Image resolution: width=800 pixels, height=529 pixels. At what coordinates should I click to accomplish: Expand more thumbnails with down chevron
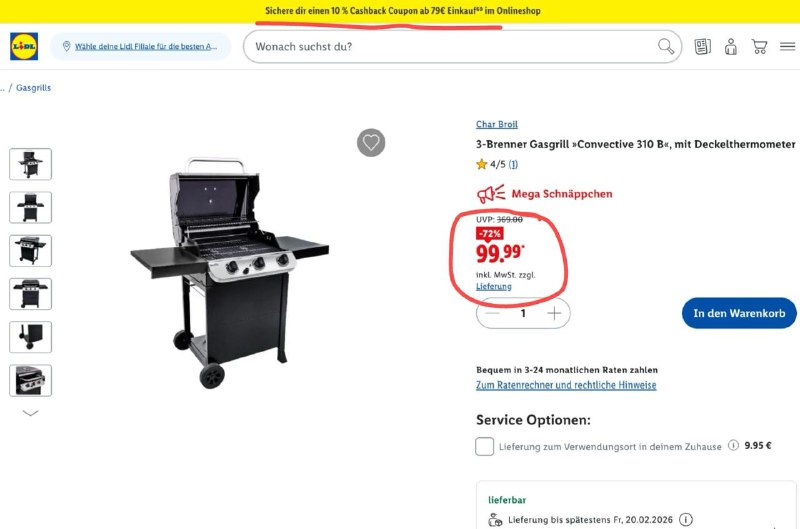31,413
